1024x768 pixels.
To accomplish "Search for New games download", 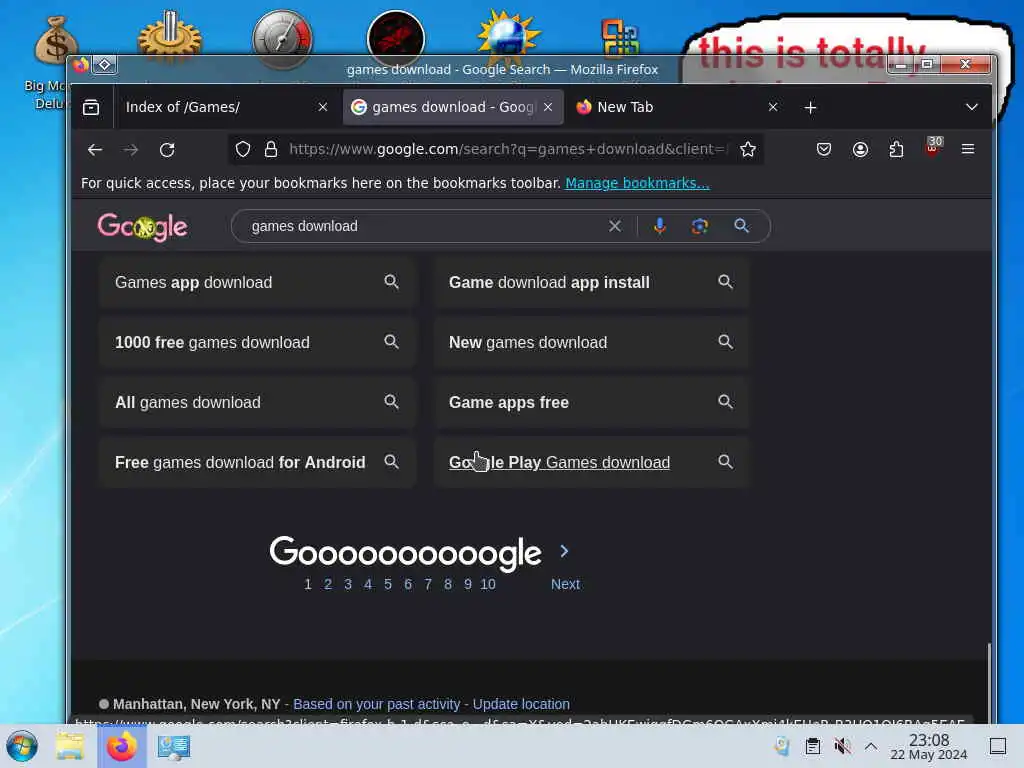I will 592,342.
